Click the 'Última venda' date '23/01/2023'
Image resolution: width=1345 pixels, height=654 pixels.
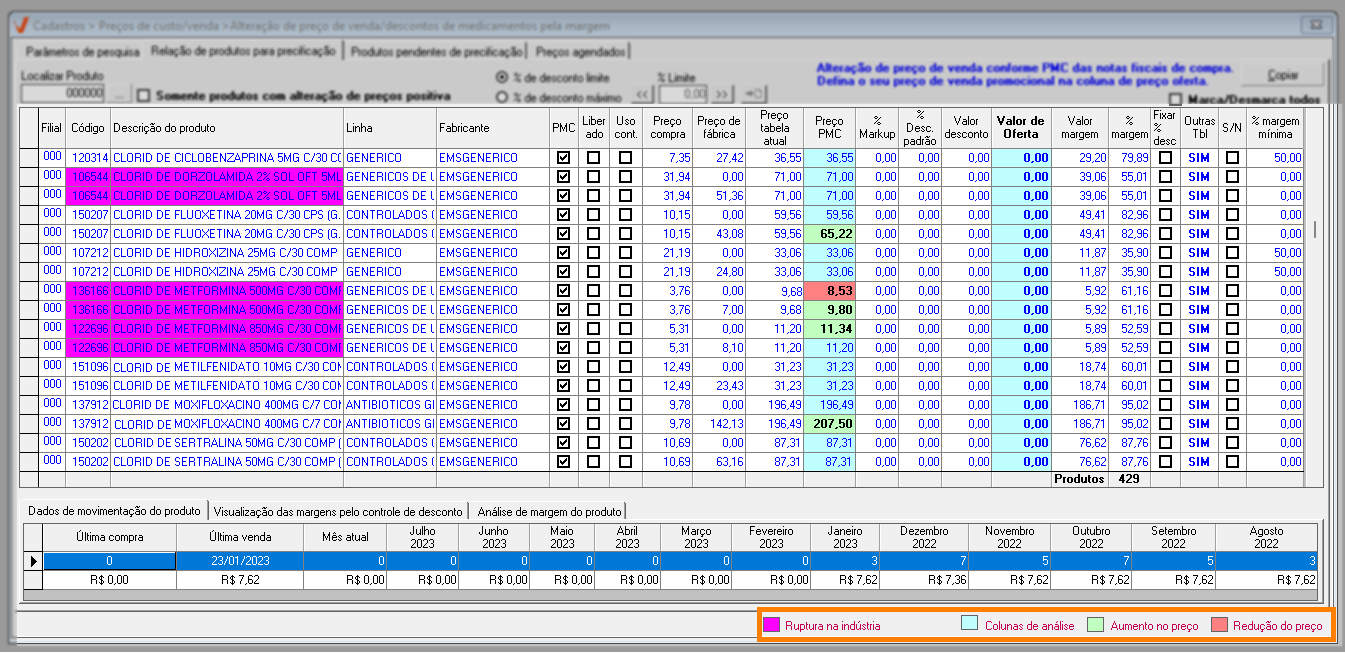coord(239,561)
